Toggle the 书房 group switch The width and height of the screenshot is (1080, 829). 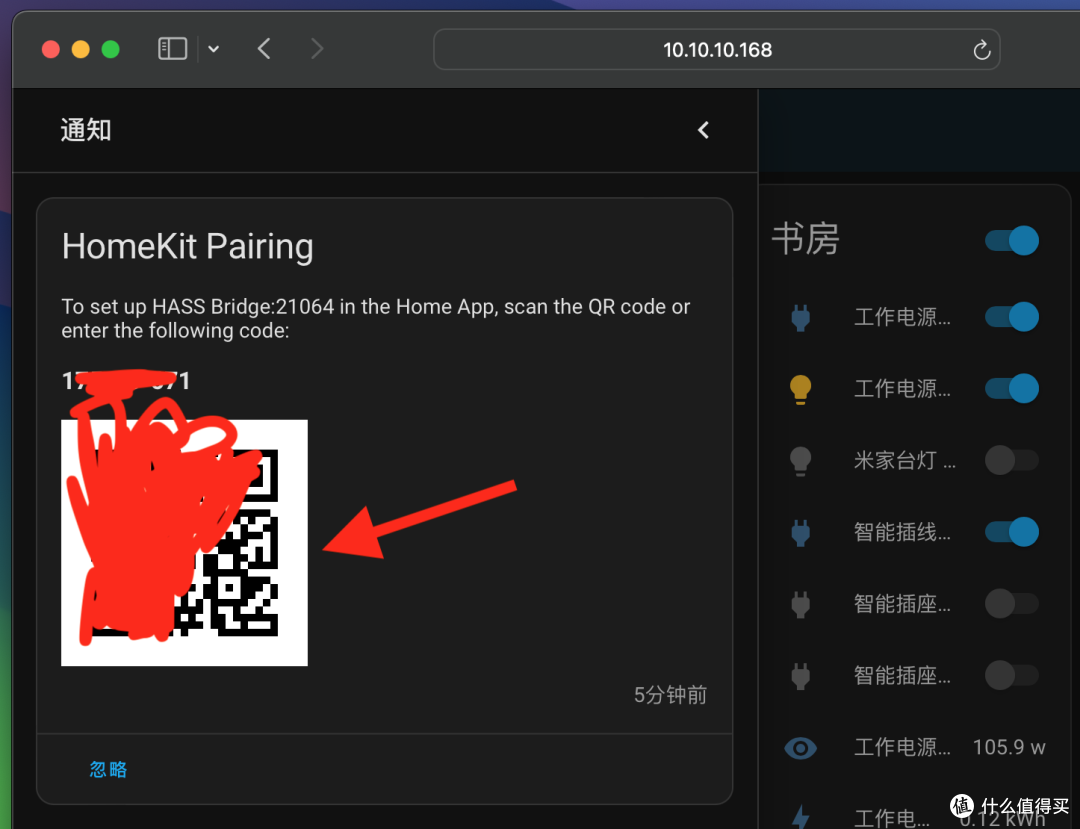[x=1012, y=241]
